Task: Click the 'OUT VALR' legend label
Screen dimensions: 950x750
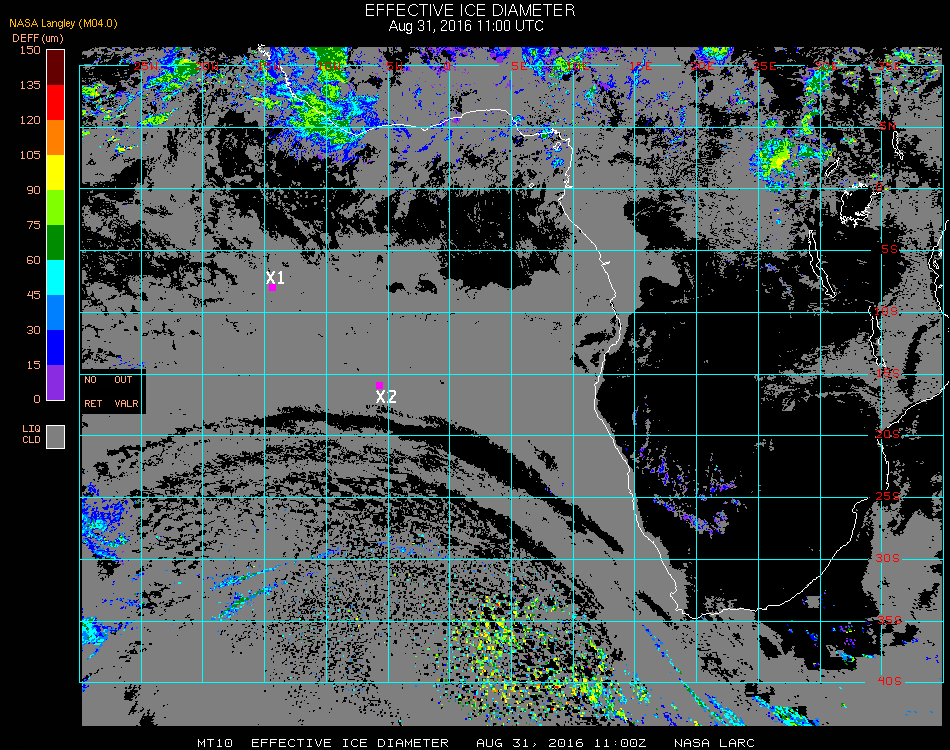Action: click(x=126, y=391)
